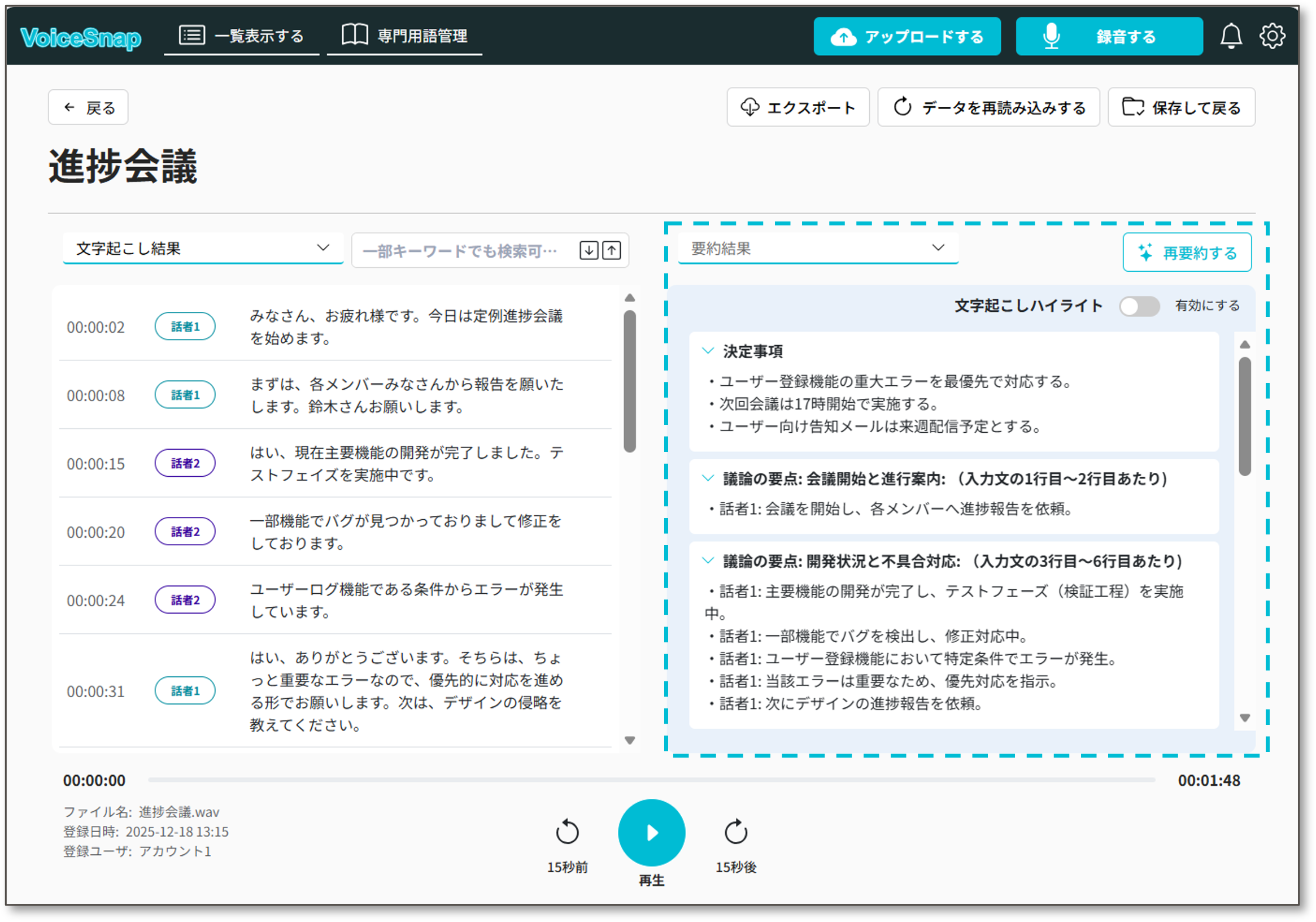
Task: Jump to previous search match with up arrow
Action: tap(612, 251)
